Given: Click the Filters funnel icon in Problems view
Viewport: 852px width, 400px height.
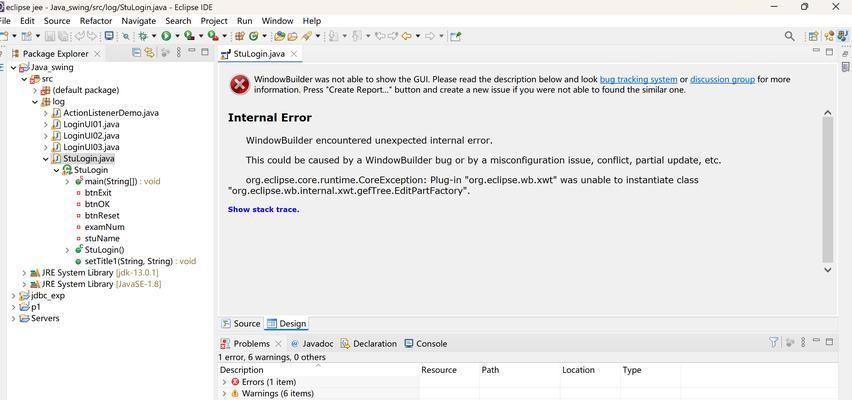Looking at the screenshot, I should 774,342.
